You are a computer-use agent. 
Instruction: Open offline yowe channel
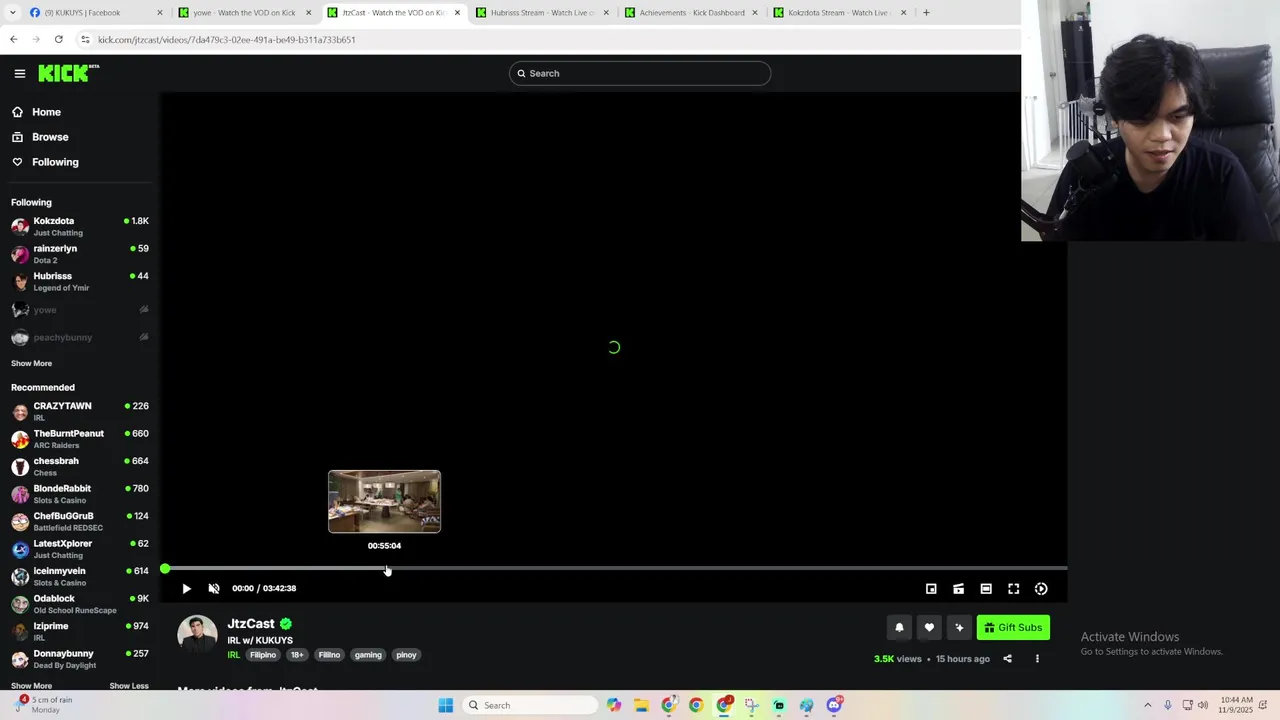pyautogui.click(x=80, y=310)
